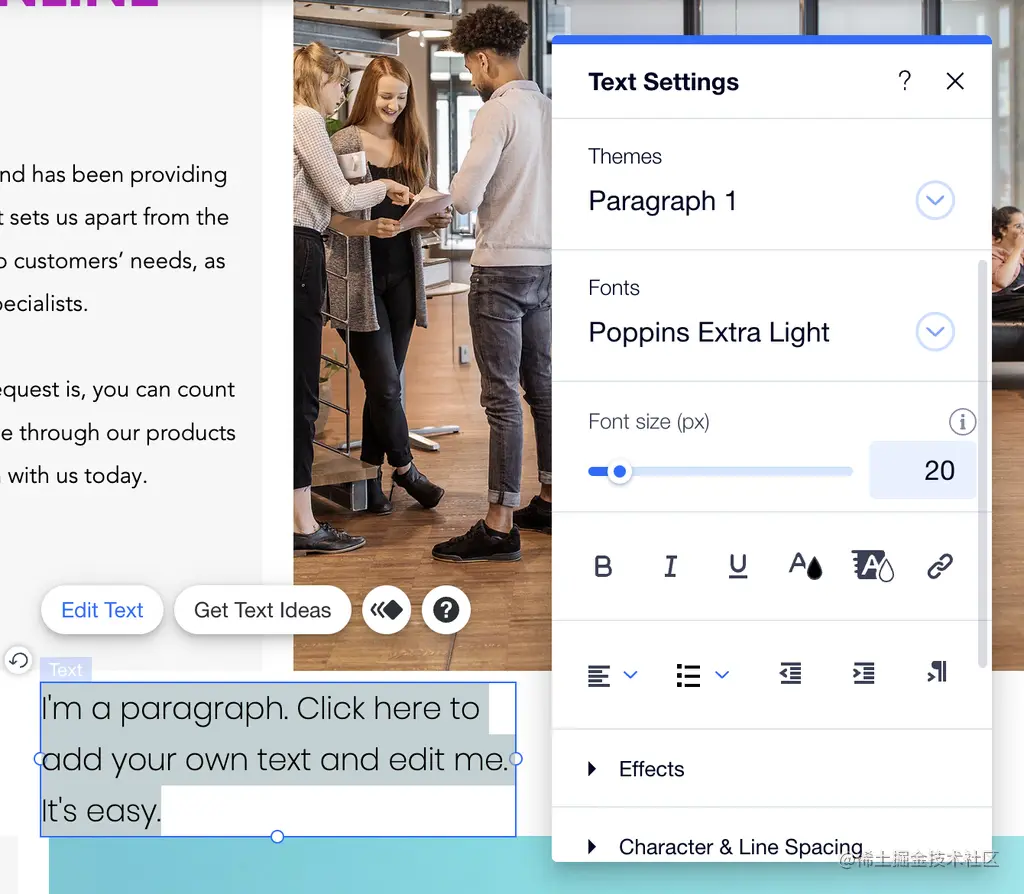Click the link icon in Text Settings
Screen dimensions: 1024x894
tap(940, 566)
